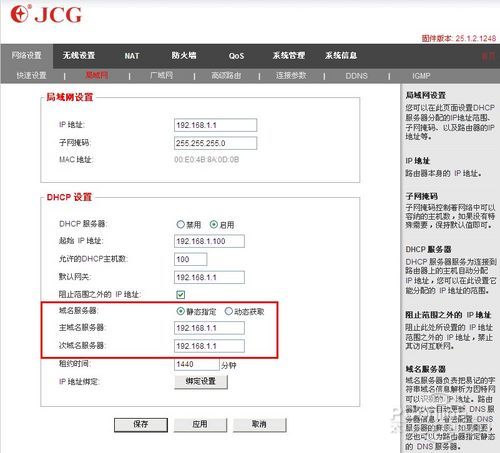Open the DDNS submenu
This screenshot has height=453, width=500.
[356, 76]
